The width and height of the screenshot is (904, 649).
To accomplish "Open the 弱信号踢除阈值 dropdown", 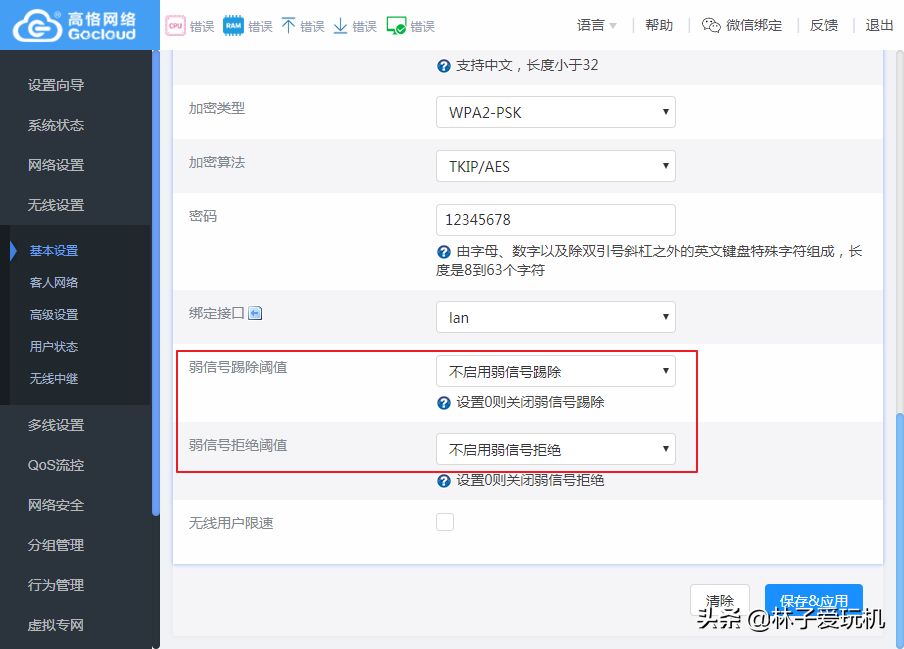I will tap(556, 371).
